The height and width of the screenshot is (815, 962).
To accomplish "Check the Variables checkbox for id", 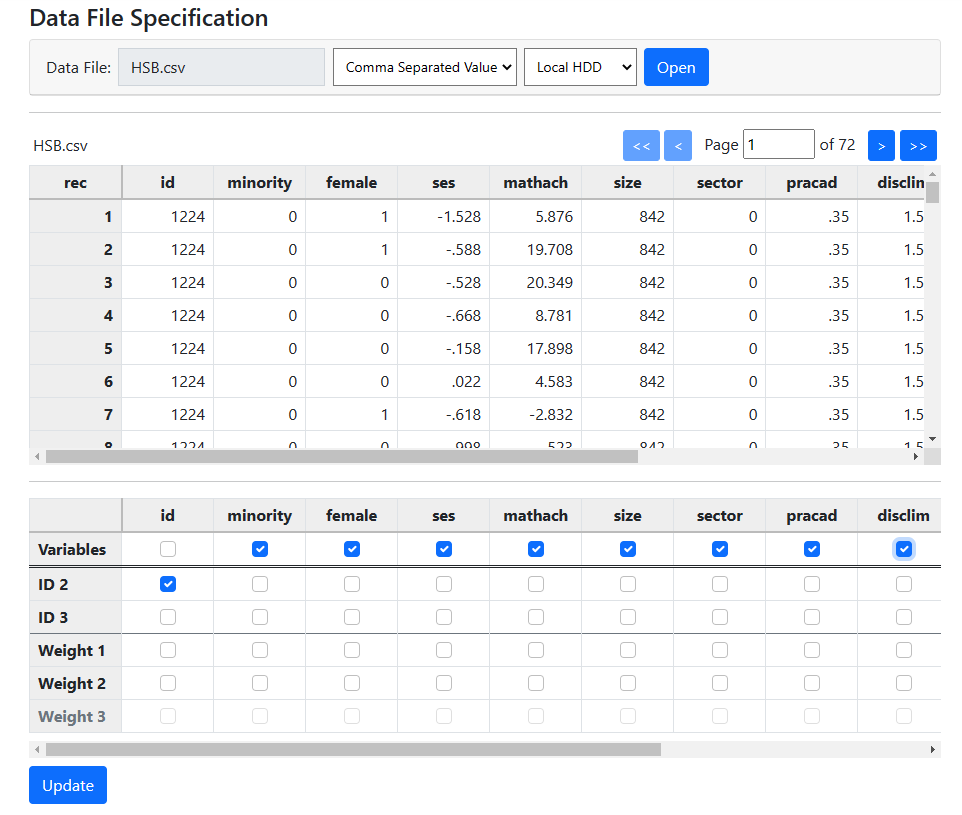I will [168, 549].
